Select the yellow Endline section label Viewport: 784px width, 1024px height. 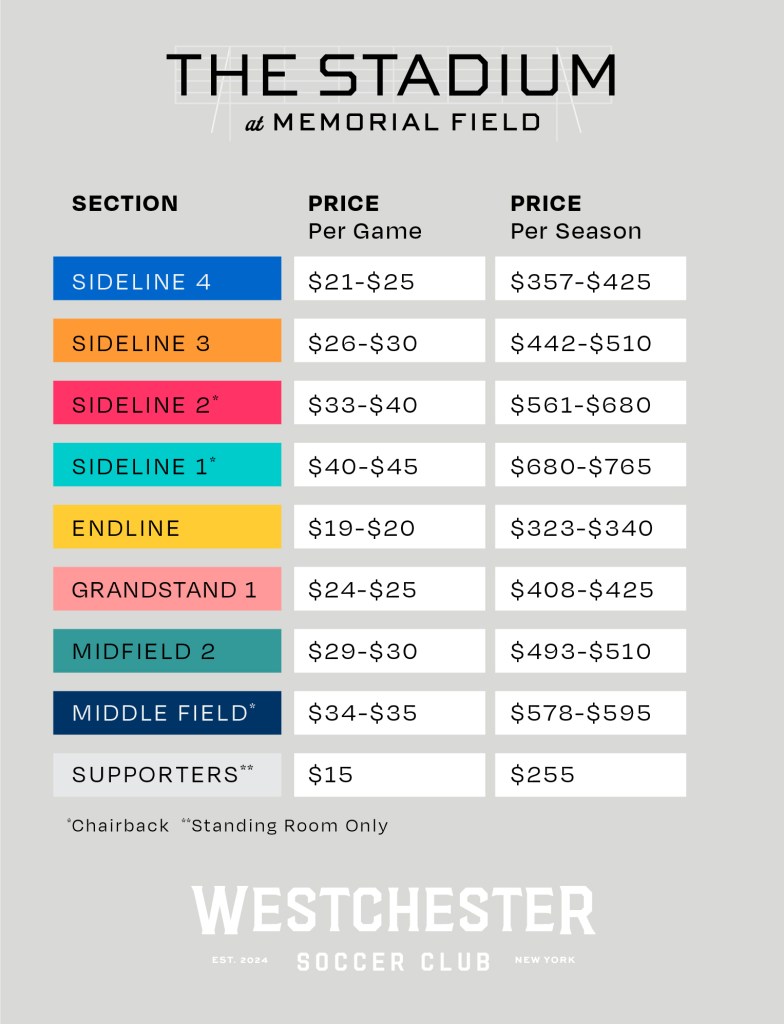pyautogui.click(x=167, y=526)
